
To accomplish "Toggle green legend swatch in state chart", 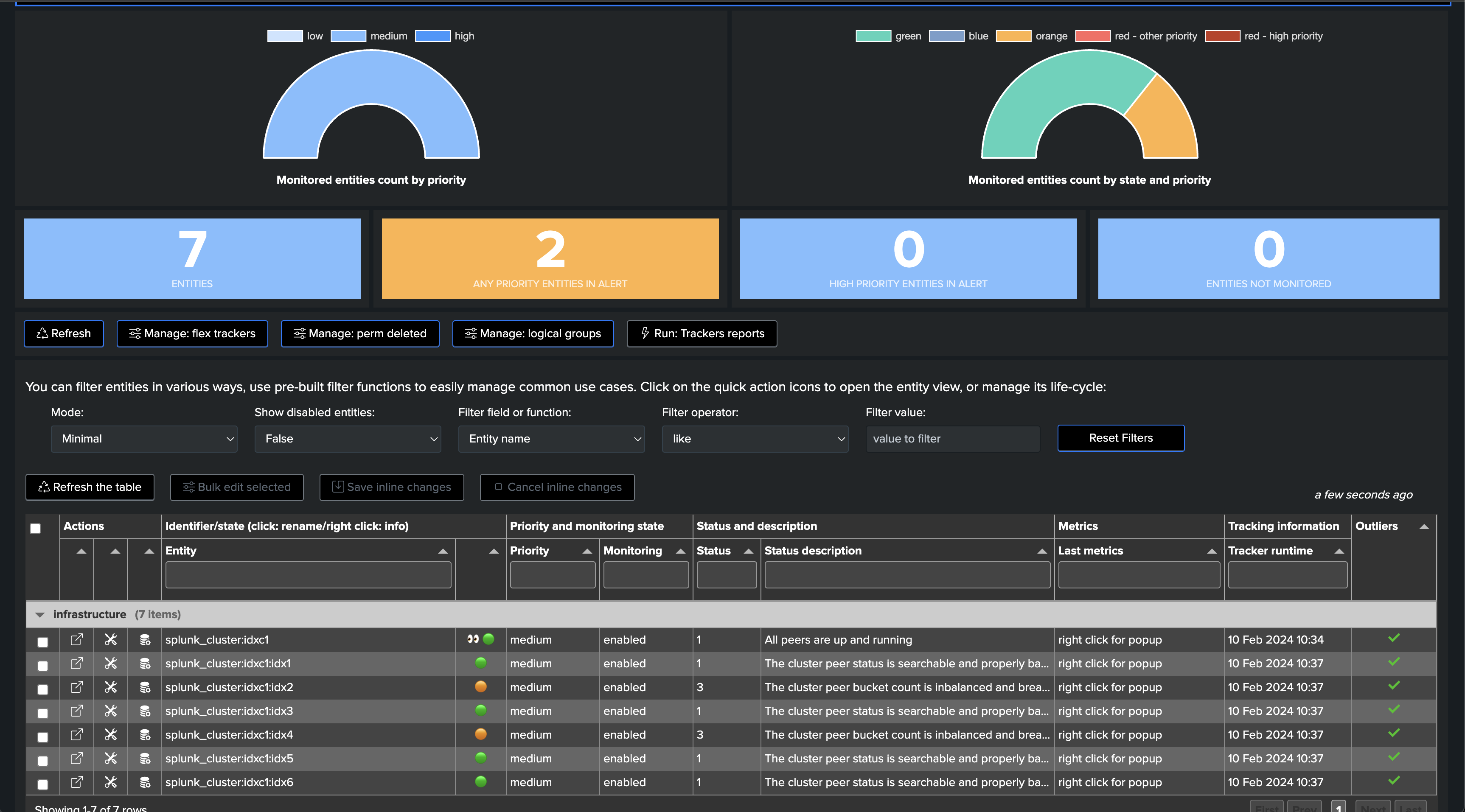I will (x=873, y=36).
